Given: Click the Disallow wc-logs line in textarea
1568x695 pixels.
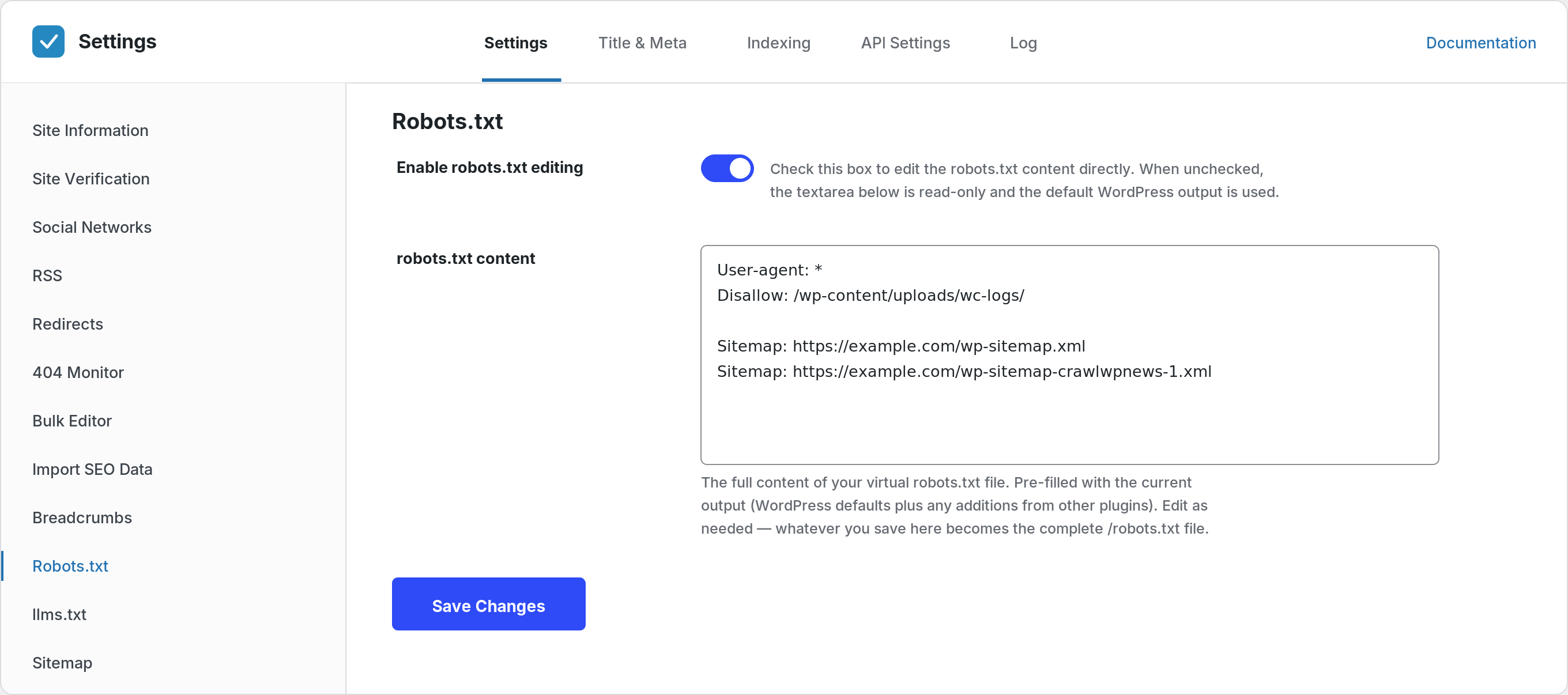Looking at the screenshot, I should pos(870,295).
